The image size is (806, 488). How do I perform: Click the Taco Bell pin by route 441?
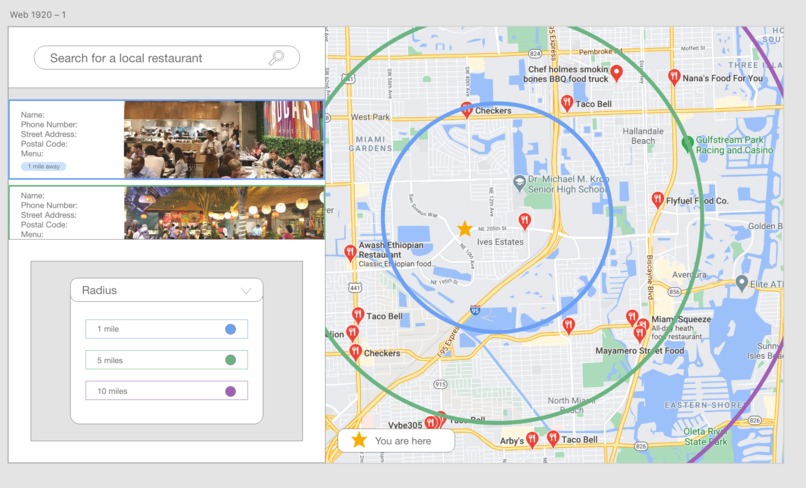pyautogui.click(x=358, y=316)
